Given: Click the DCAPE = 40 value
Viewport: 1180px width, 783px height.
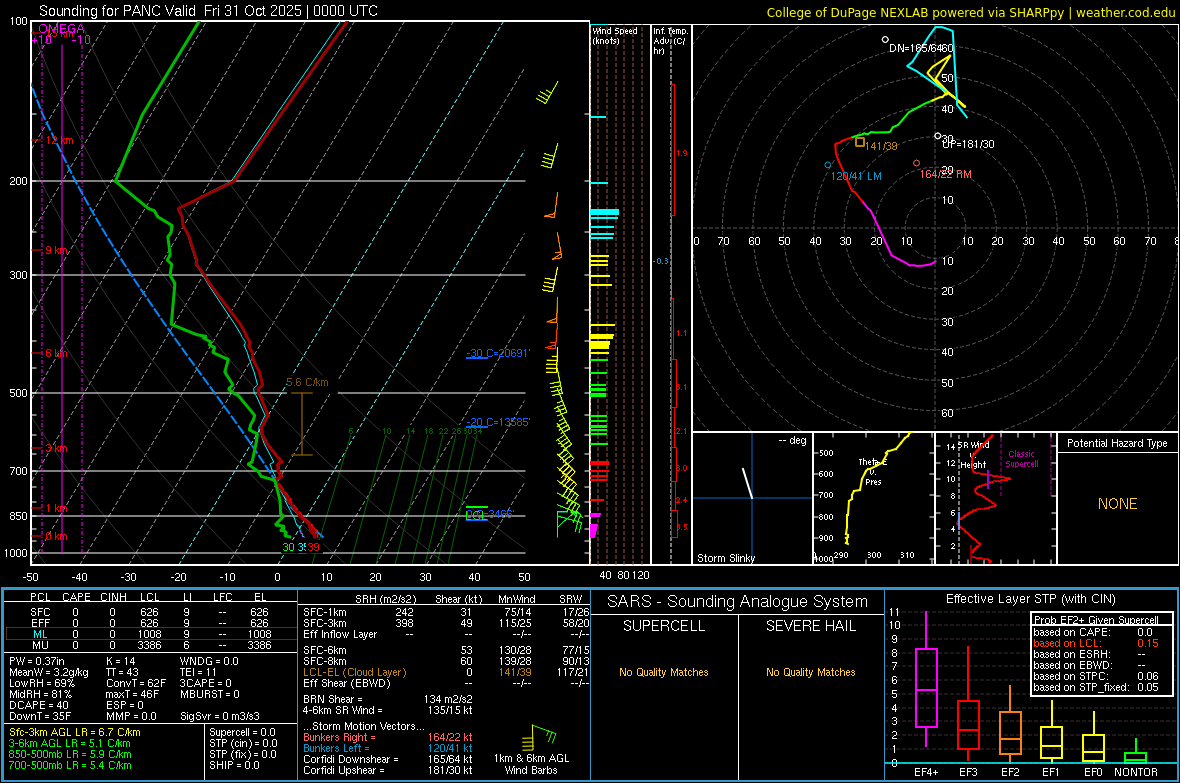Looking at the screenshot, I should [x=39, y=705].
